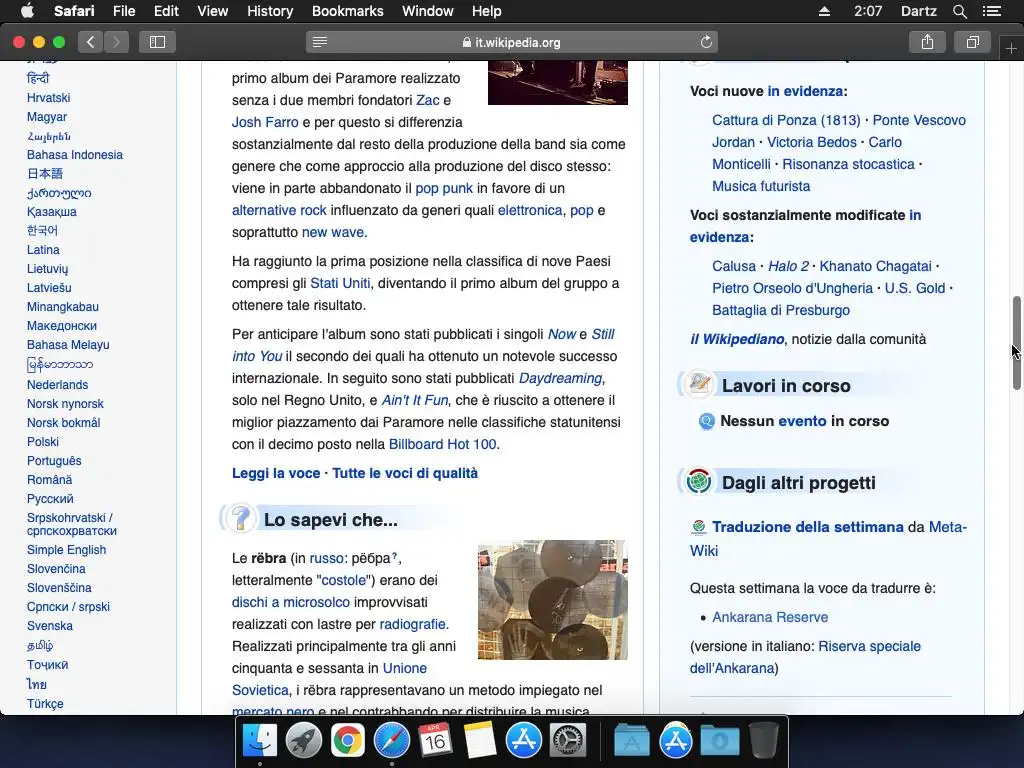1024x768 pixels.
Task: Launch Launchpad rocket icon
Action: (x=304, y=741)
